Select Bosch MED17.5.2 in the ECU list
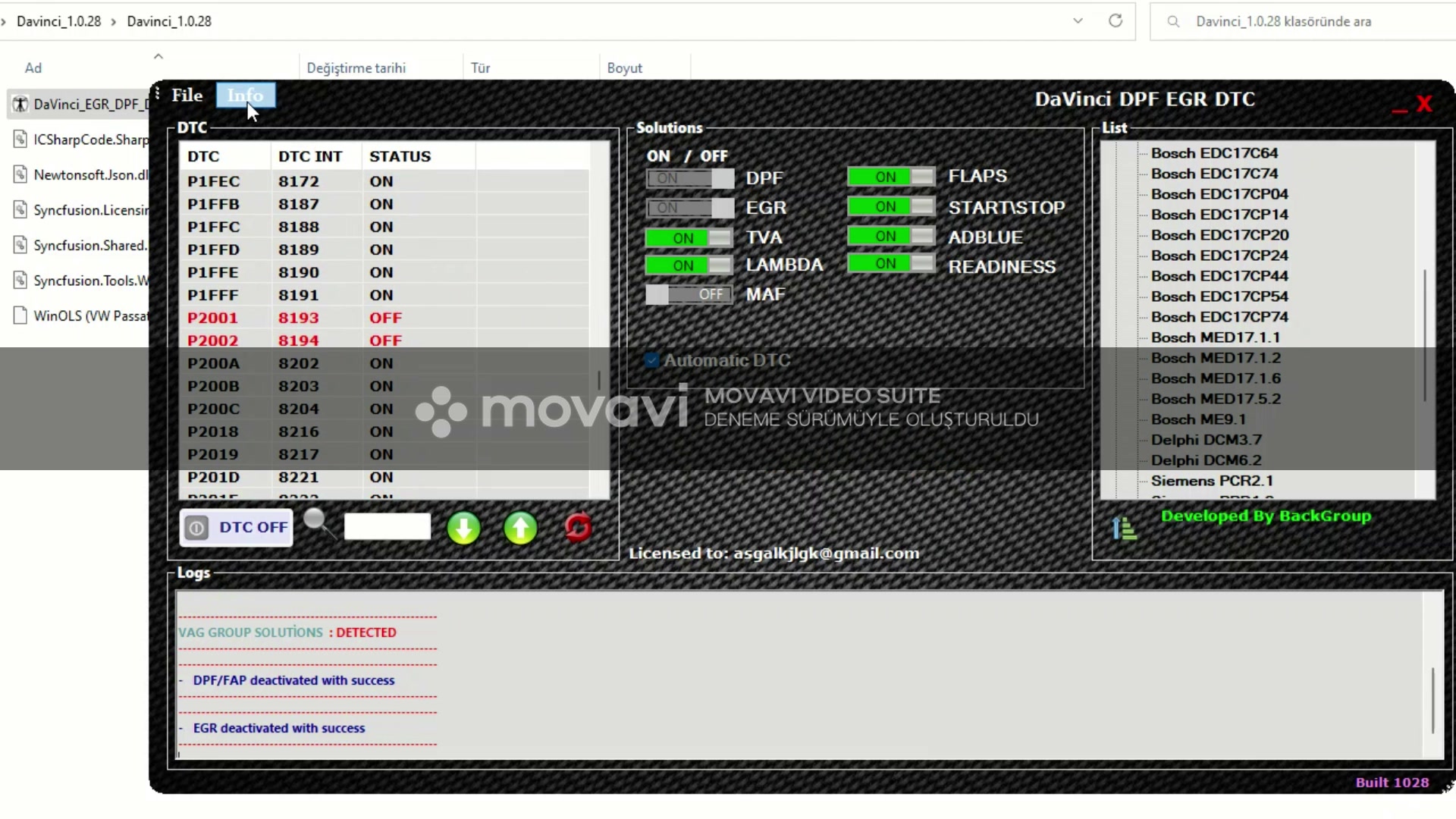Image resolution: width=1456 pixels, height=819 pixels. click(1215, 398)
